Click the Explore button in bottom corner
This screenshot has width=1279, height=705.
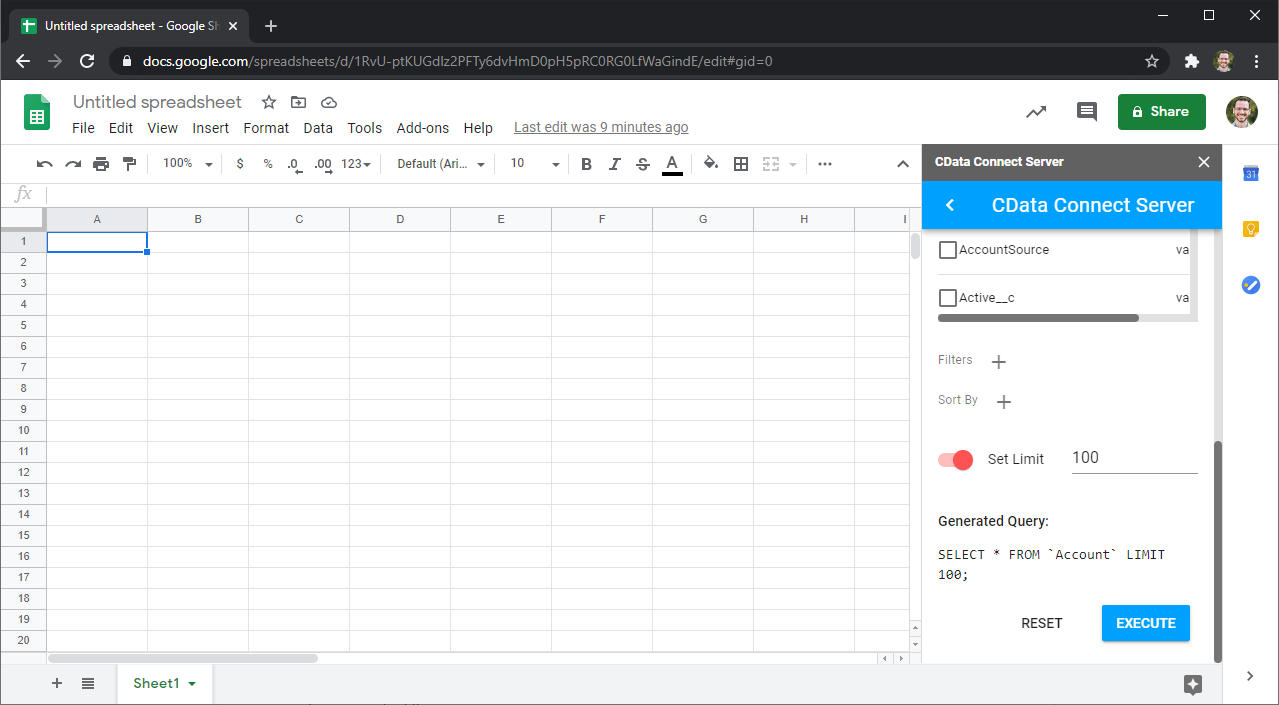(x=1192, y=684)
